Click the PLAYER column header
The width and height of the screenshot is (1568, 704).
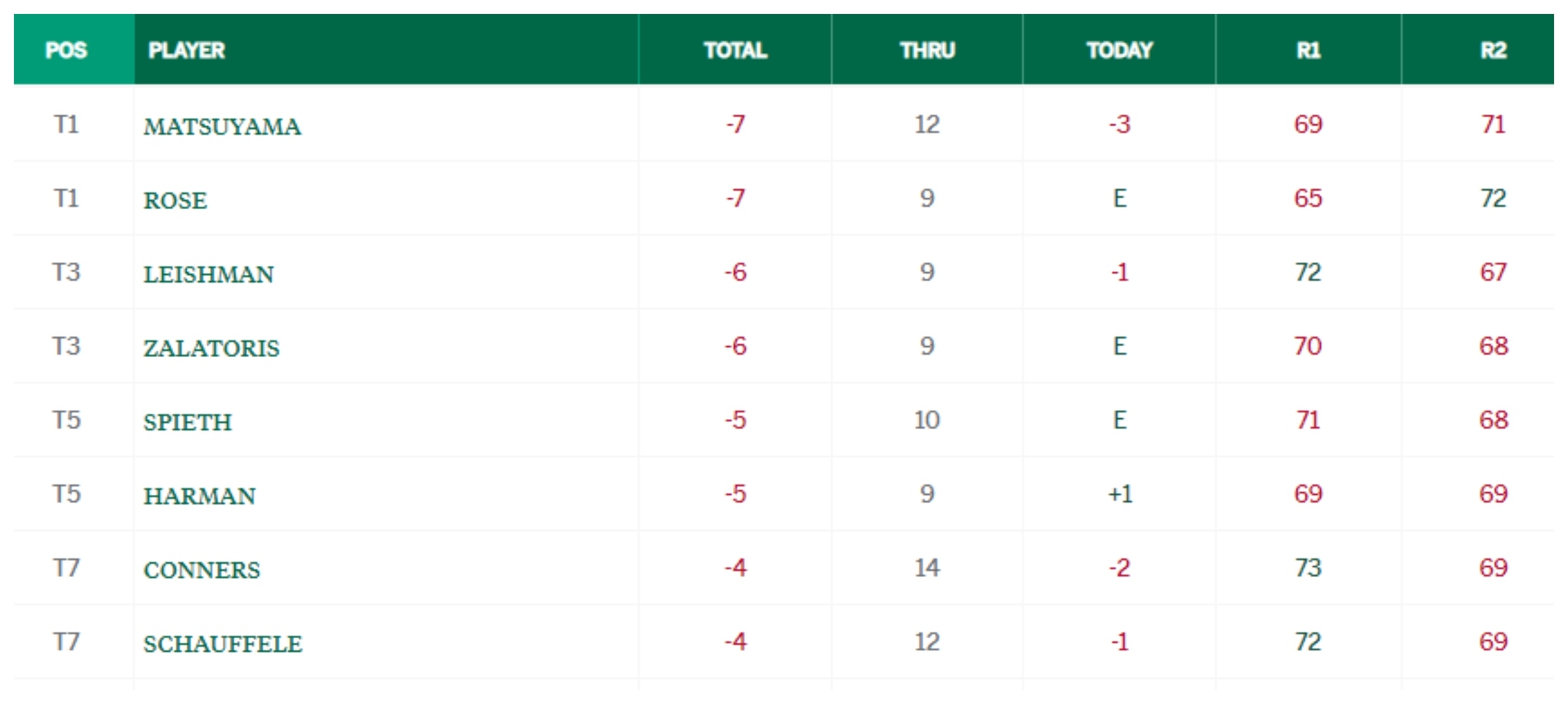(187, 51)
